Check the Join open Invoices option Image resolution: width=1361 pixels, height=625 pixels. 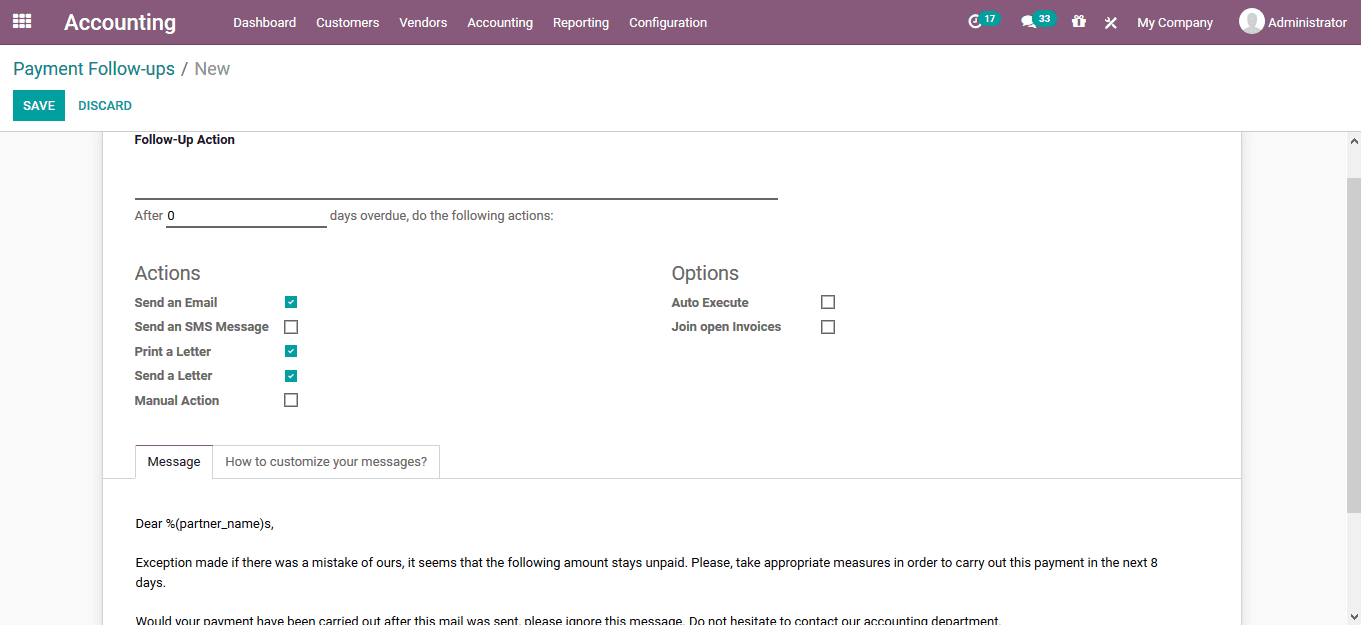tap(827, 326)
